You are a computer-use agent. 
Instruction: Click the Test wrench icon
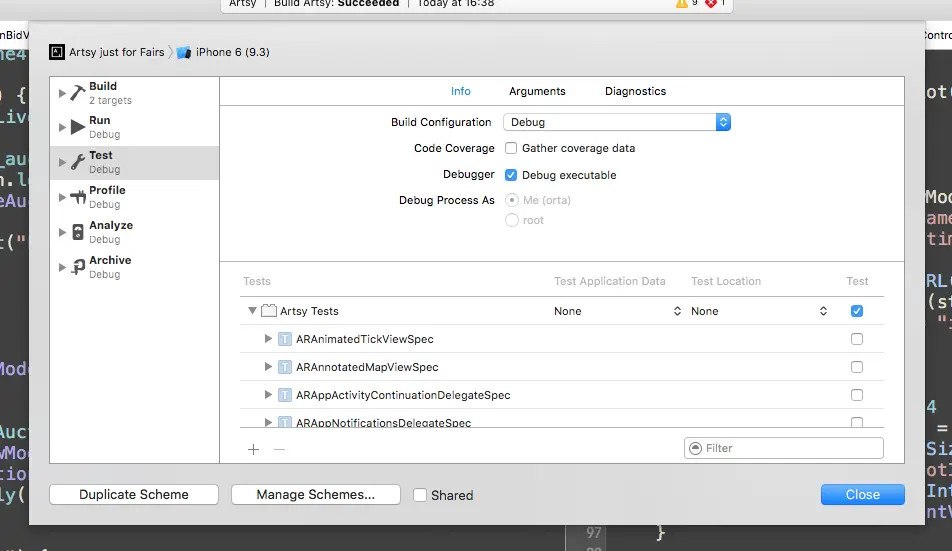pyautogui.click(x=78, y=162)
